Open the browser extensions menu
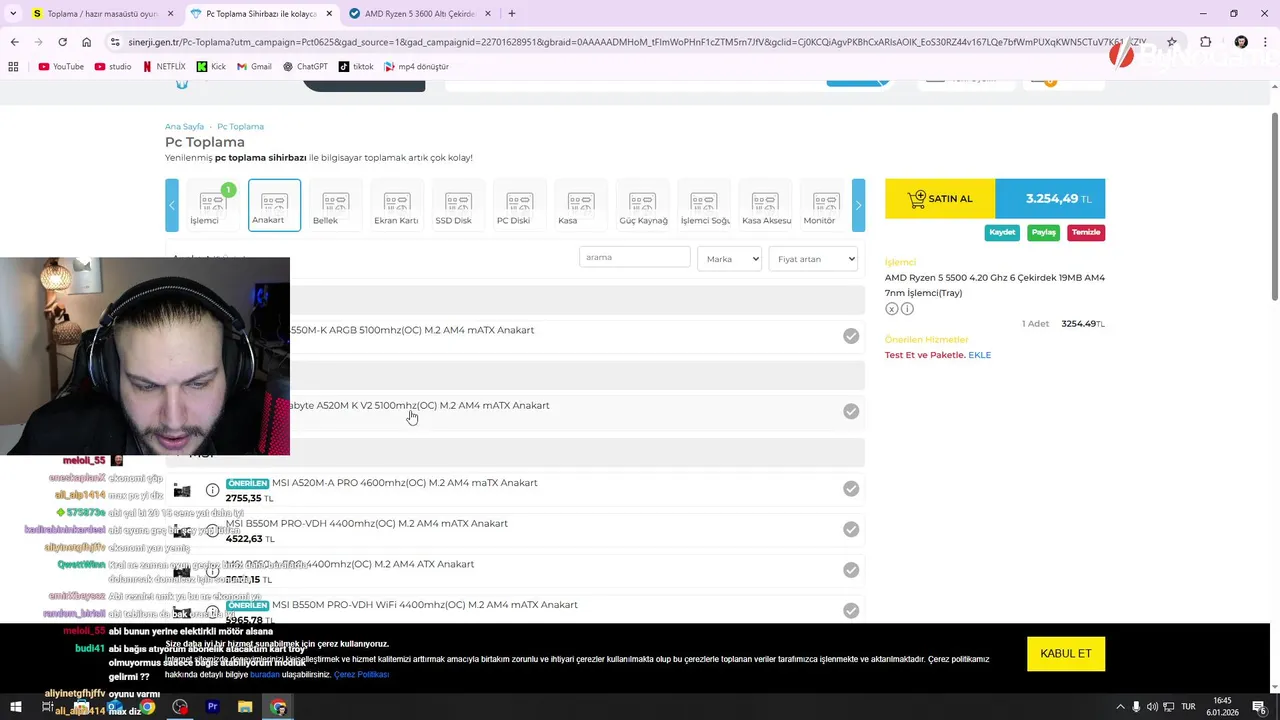The image size is (1280, 720). (1205, 42)
